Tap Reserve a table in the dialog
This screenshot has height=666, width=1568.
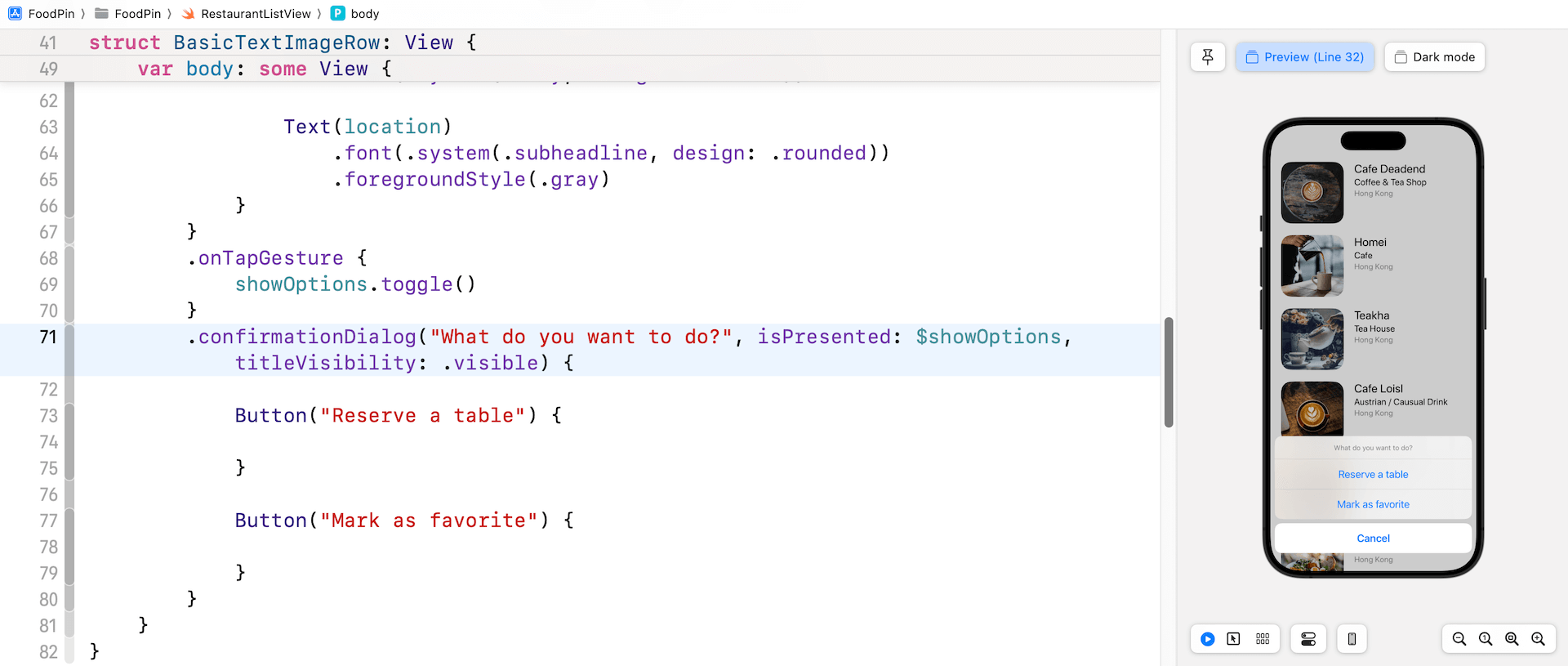(x=1373, y=475)
